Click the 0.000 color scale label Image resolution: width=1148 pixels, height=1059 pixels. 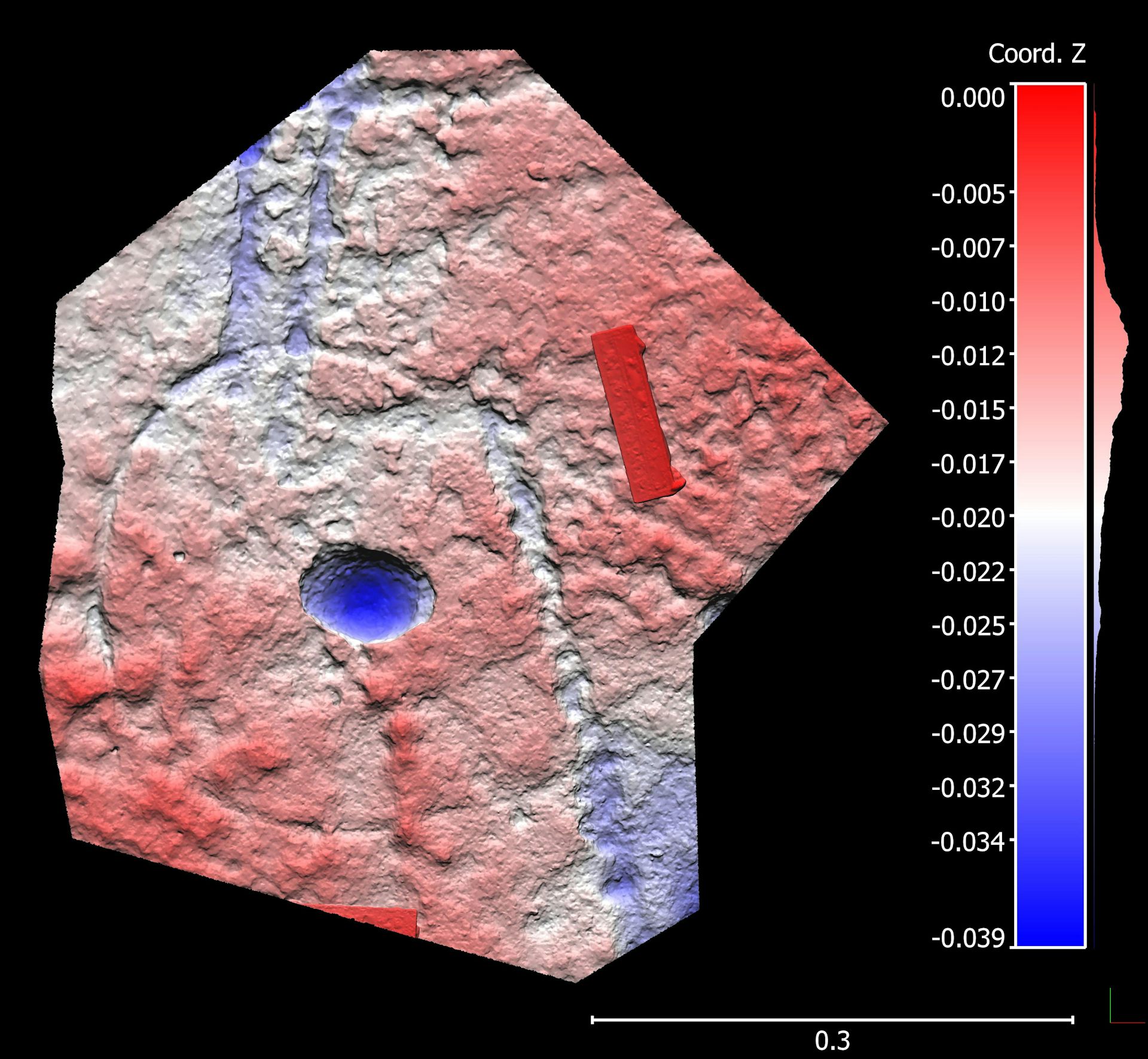click(973, 98)
